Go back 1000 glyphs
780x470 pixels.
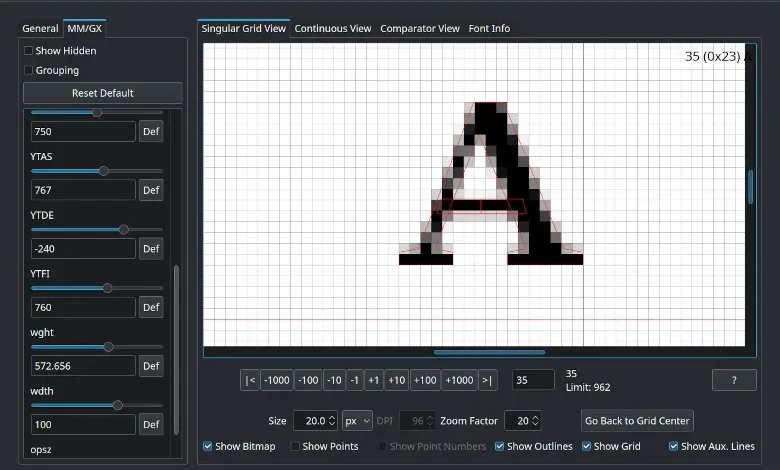click(x=277, y=380)
